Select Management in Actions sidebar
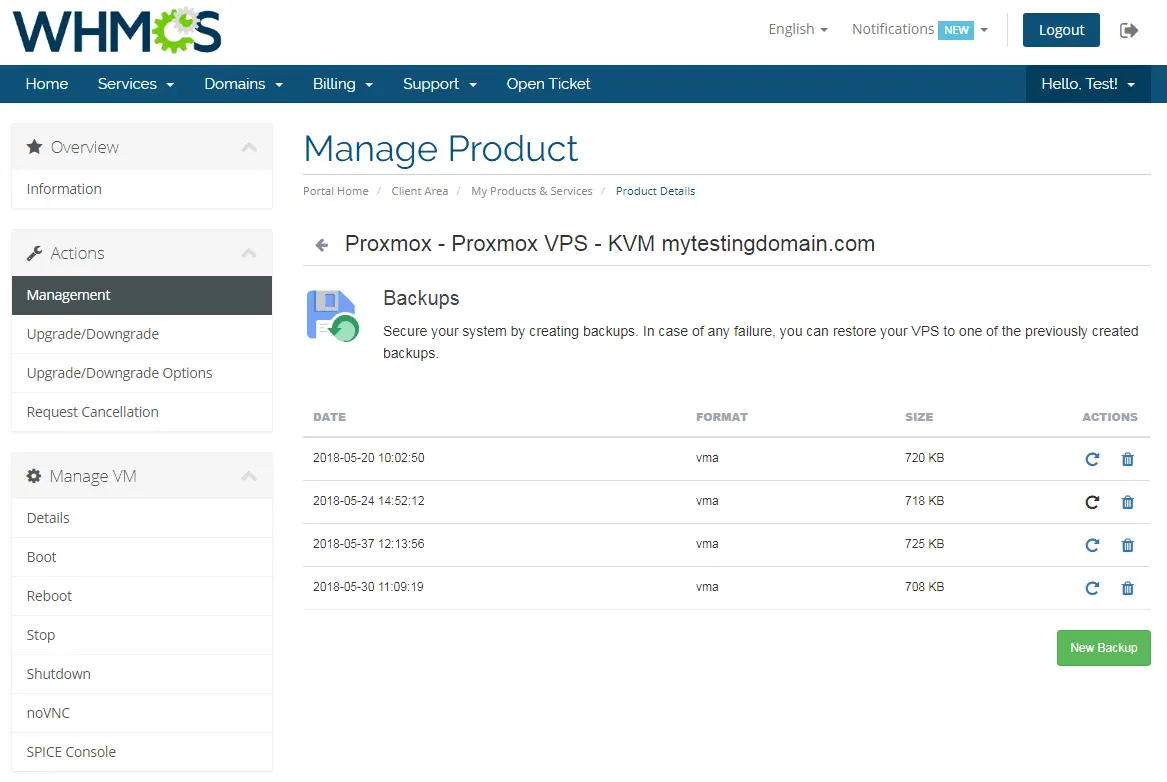This screenshot has width=1167, height=782. point(142,295)
